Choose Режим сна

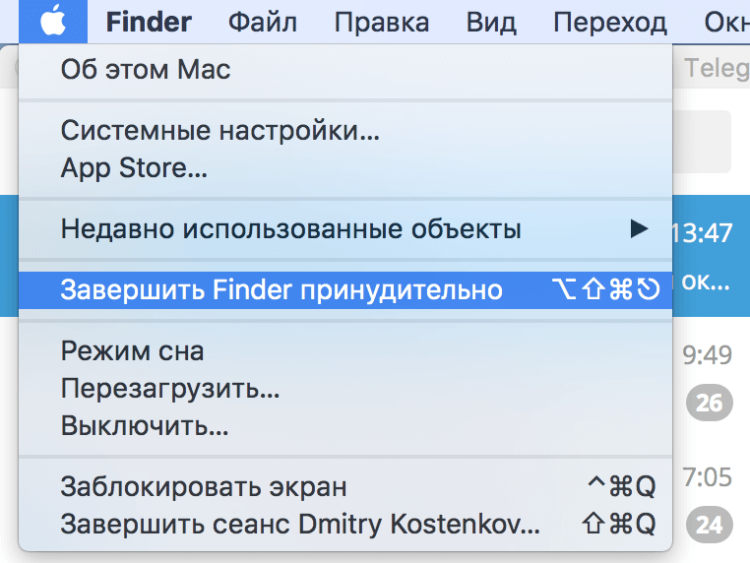pos(345,351)
